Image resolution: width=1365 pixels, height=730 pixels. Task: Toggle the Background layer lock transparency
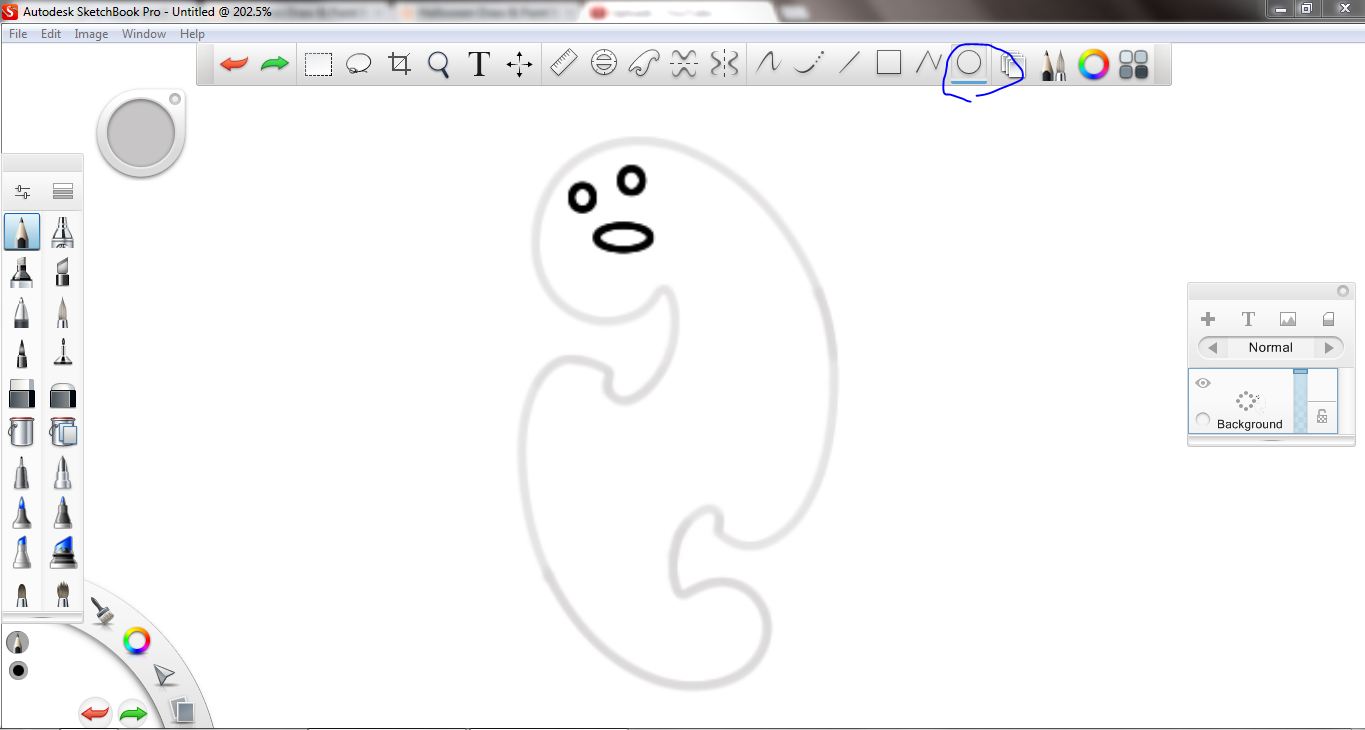(1322, 417)
